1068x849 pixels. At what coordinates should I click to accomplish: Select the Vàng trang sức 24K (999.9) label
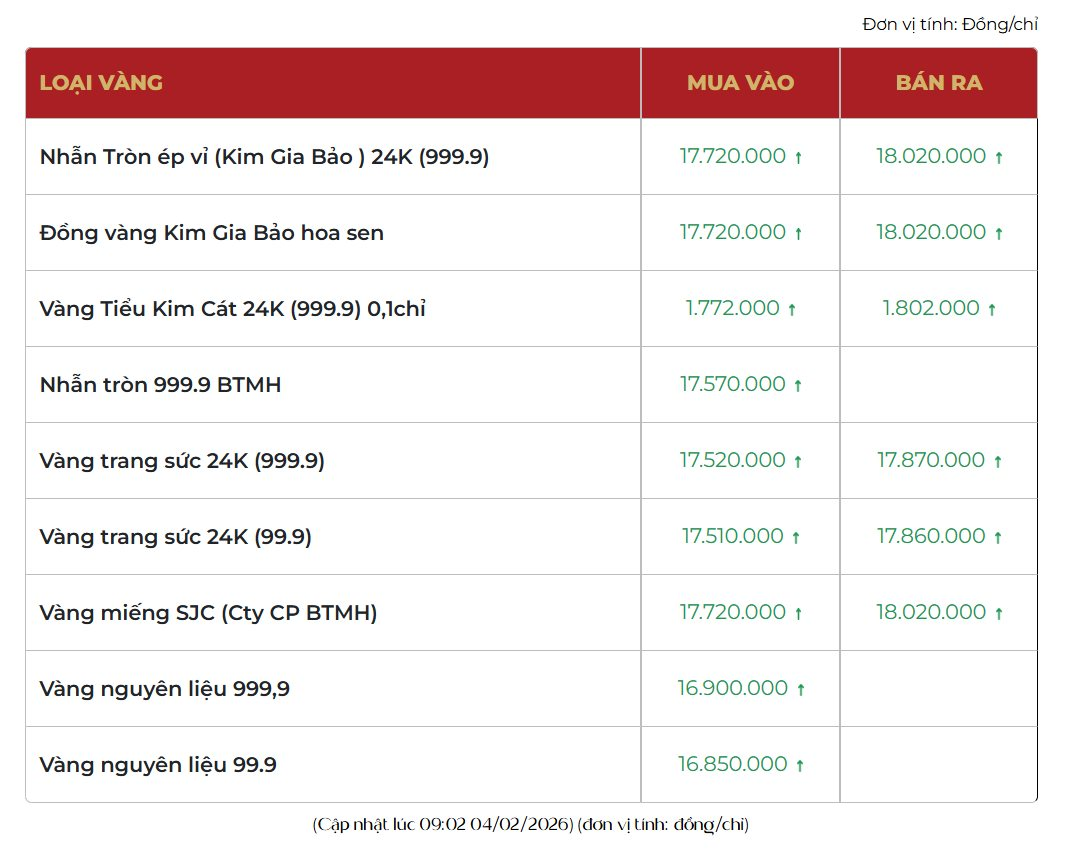tap(182, 461)
